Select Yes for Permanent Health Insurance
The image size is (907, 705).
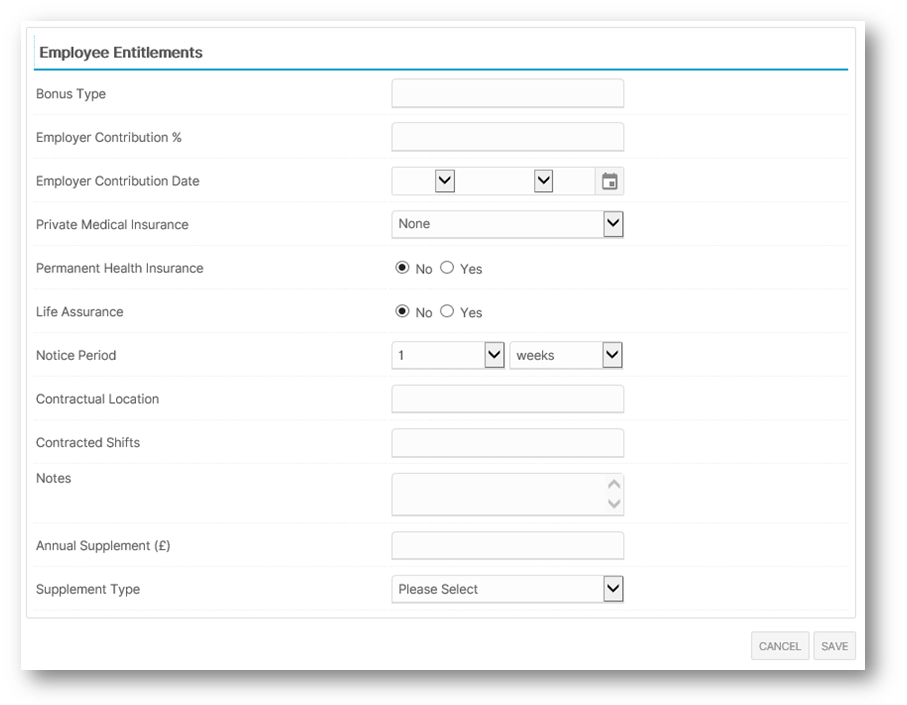(447, 268)
